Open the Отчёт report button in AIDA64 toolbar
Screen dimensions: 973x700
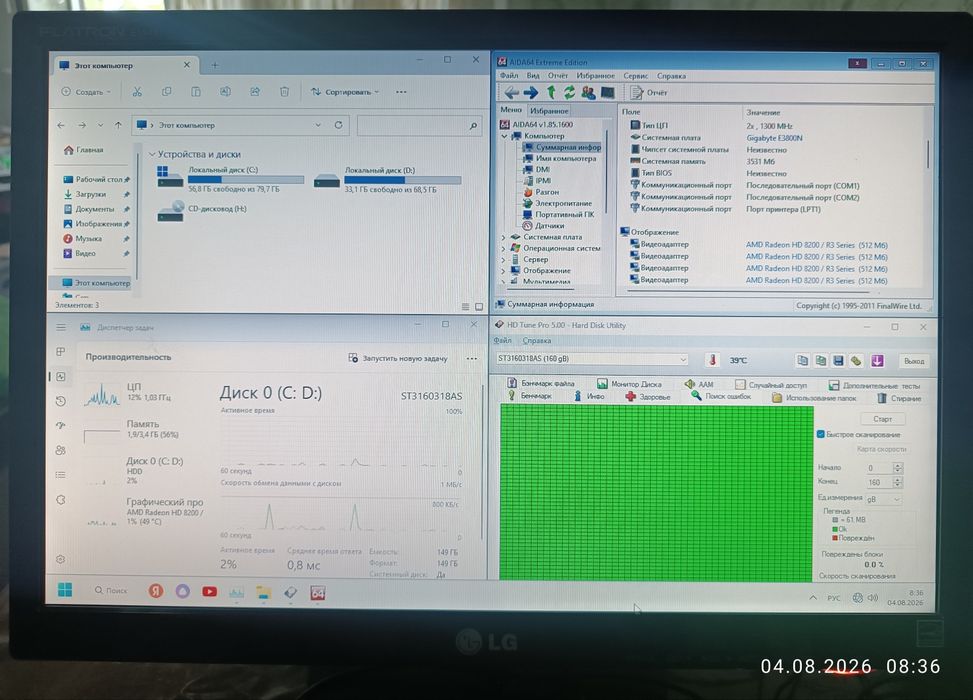pos(649,92)
